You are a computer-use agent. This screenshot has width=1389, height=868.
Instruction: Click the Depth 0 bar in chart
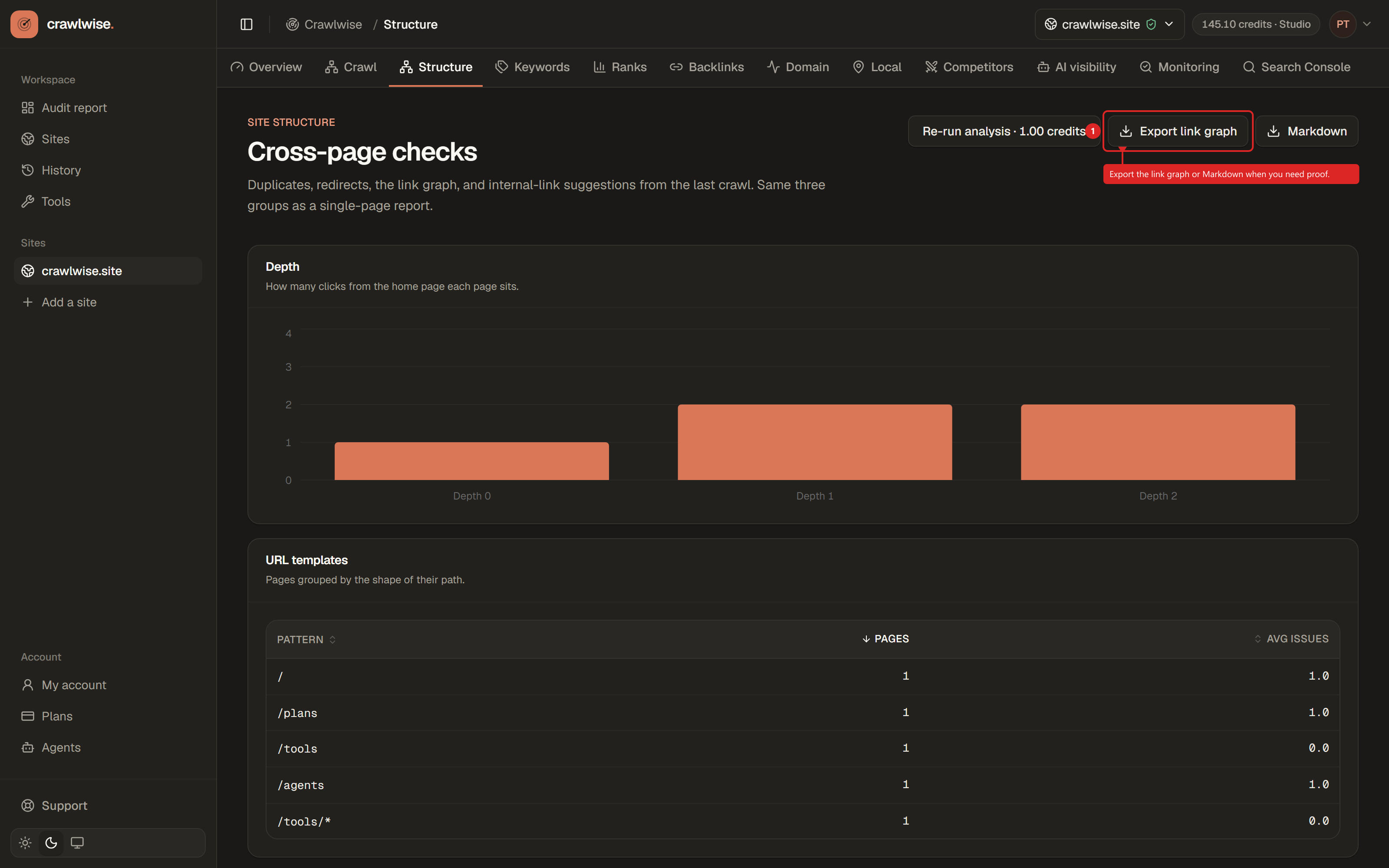pyautogui.click(x=472, y=461)
